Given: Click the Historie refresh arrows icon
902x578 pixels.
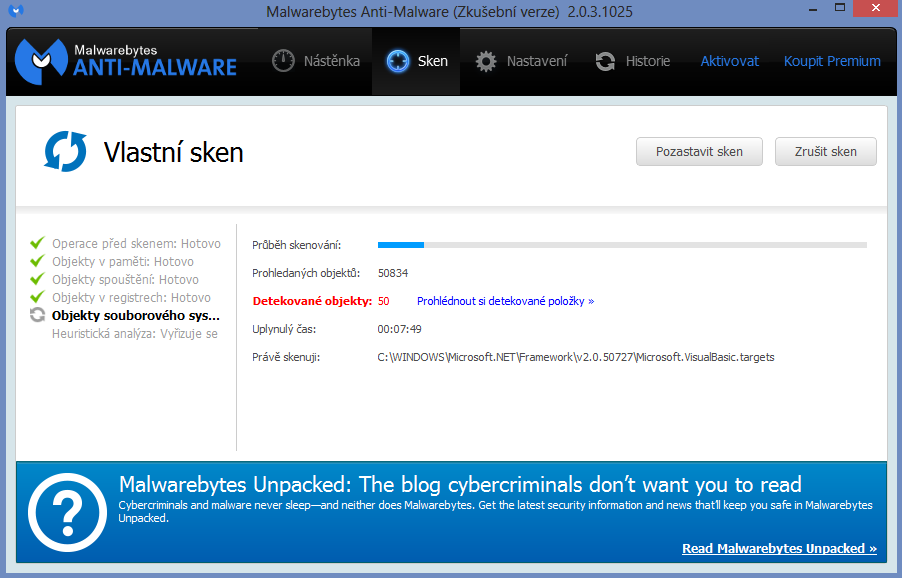Looking at the screenshot, I should 605,61.
